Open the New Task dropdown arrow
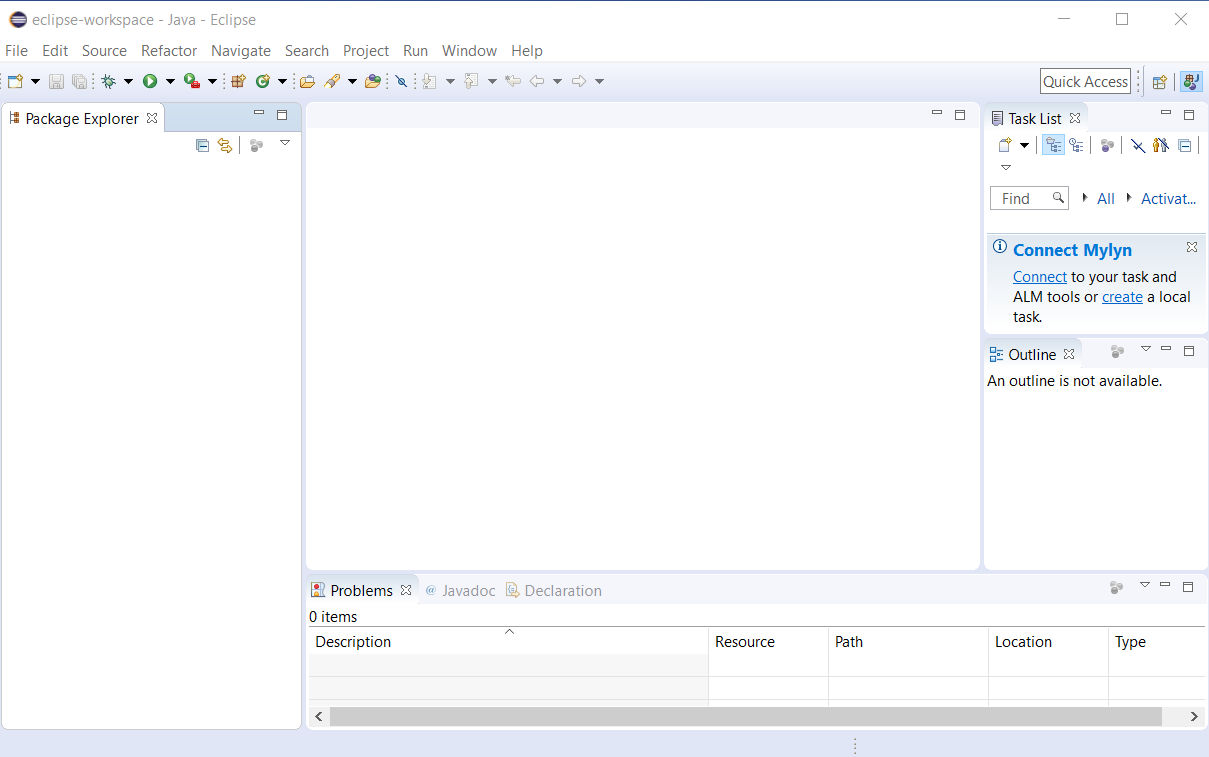The image size is (1209, 757). [x=1023, y=145]
